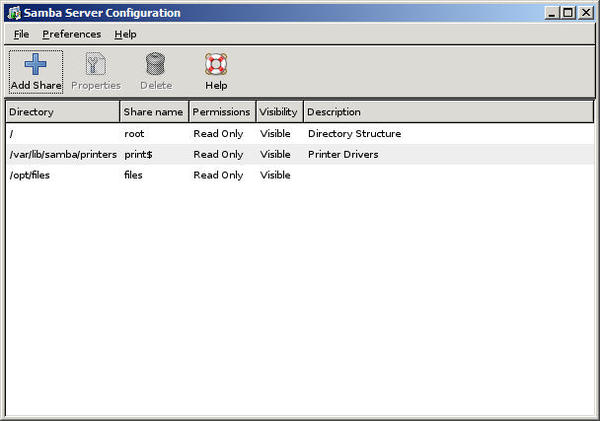Open the Help menu in menu bar

tap(126, 34)
